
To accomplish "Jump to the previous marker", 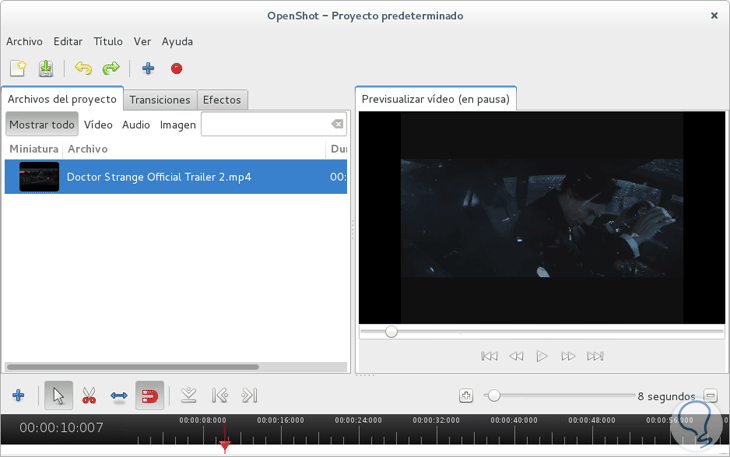I will click(219, 396).
